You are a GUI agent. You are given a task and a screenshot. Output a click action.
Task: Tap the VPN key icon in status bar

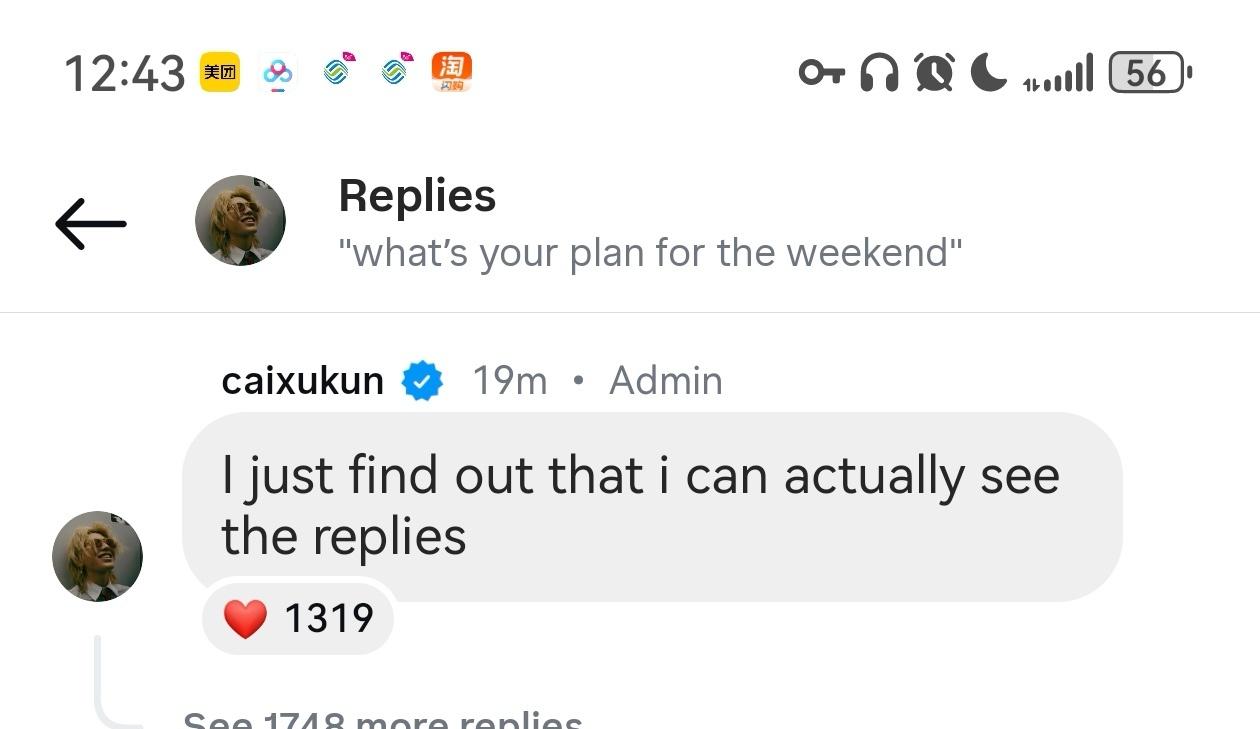coord(822,73)
